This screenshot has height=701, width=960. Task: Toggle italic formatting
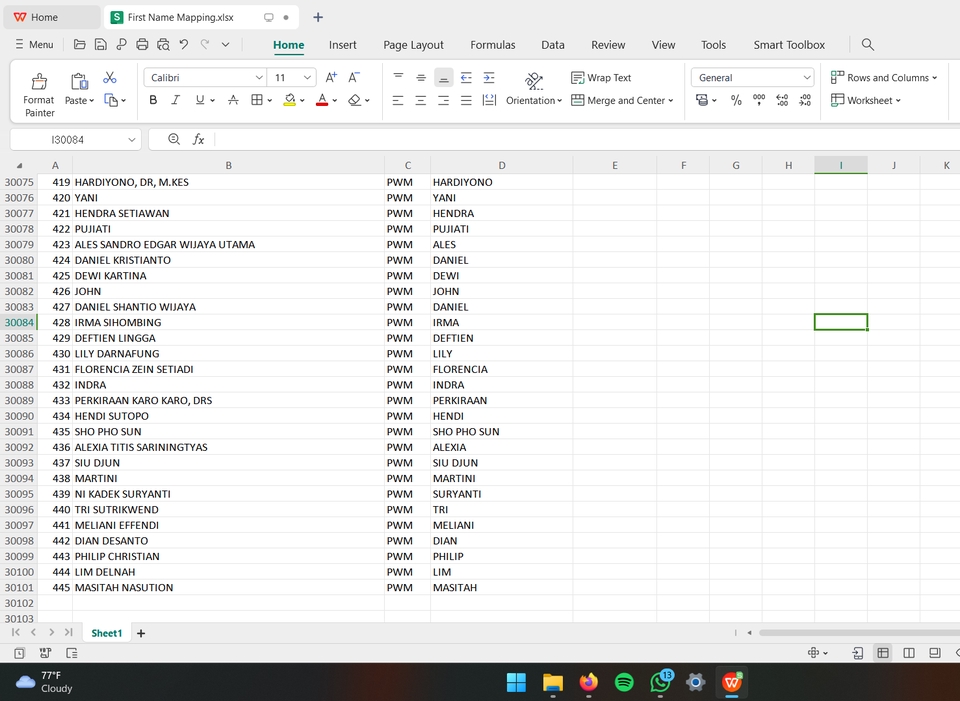pos(175,100)
